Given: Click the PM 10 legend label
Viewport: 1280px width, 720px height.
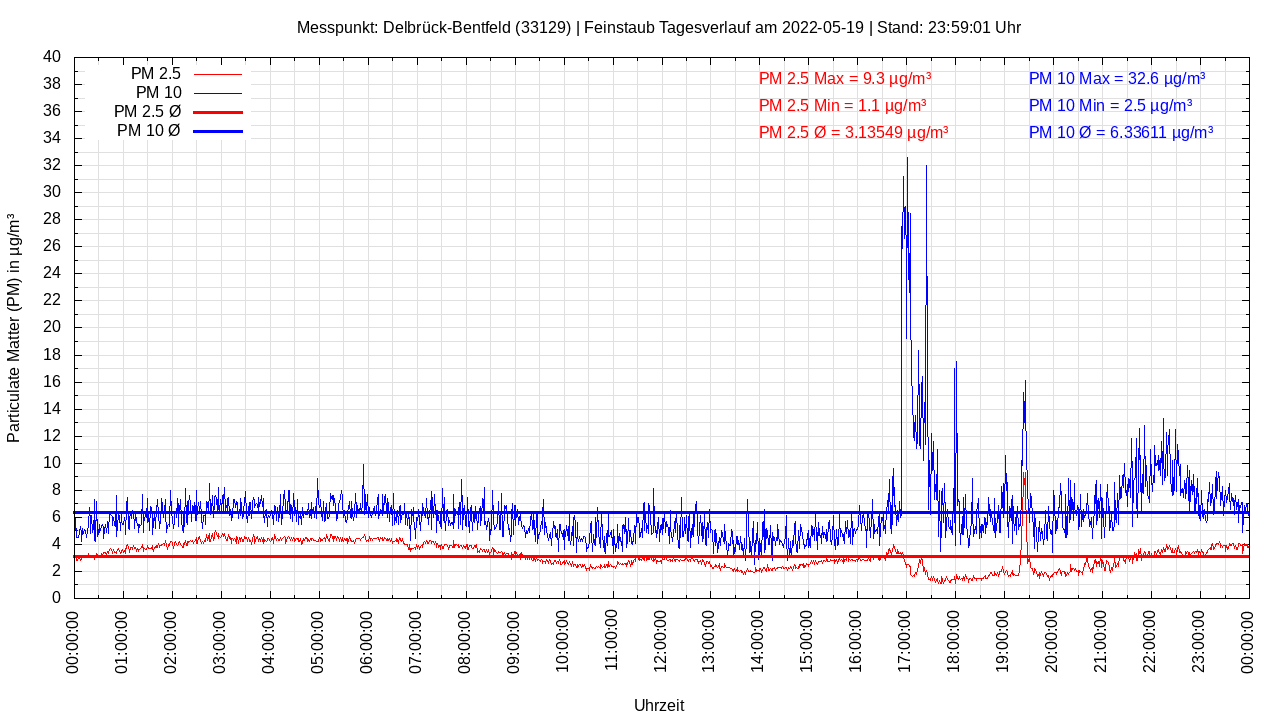Looking at the screenshot, I should tap(158, 93).
